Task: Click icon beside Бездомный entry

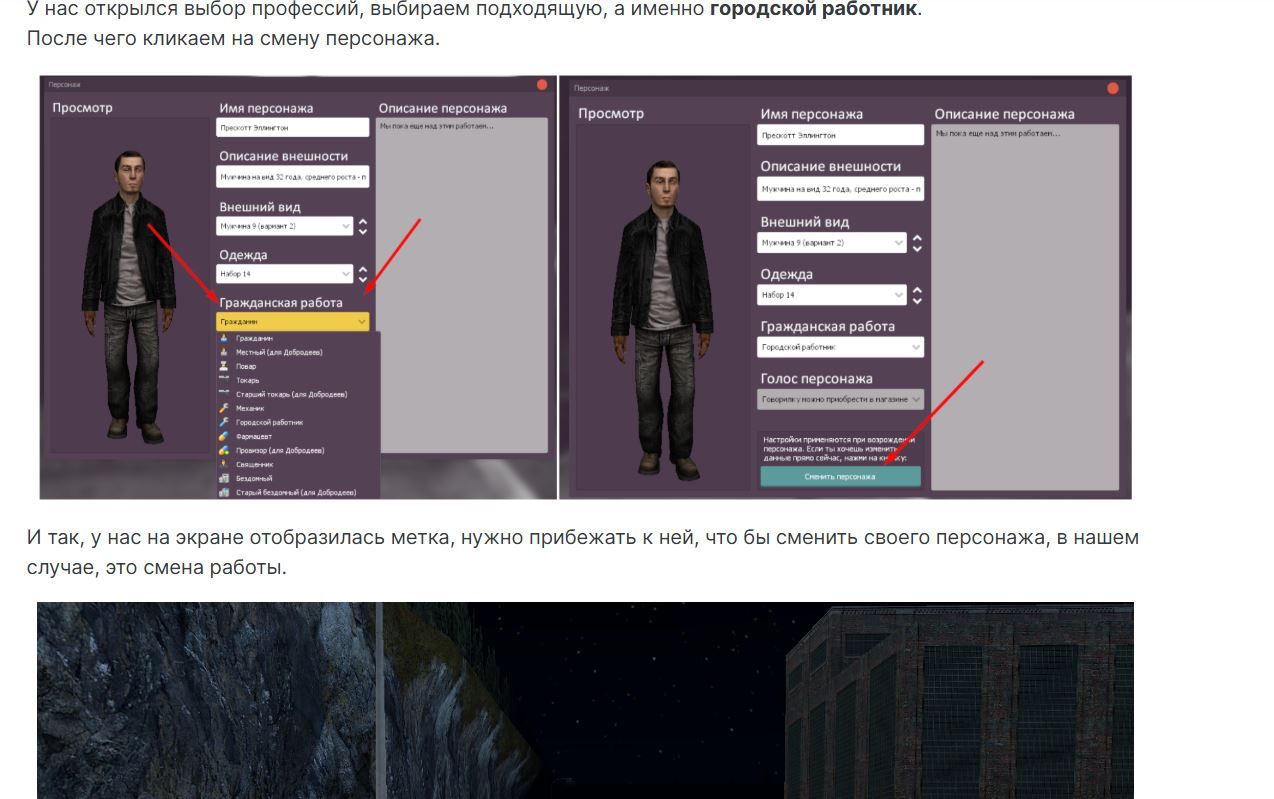Action: (x=224, y=478)
